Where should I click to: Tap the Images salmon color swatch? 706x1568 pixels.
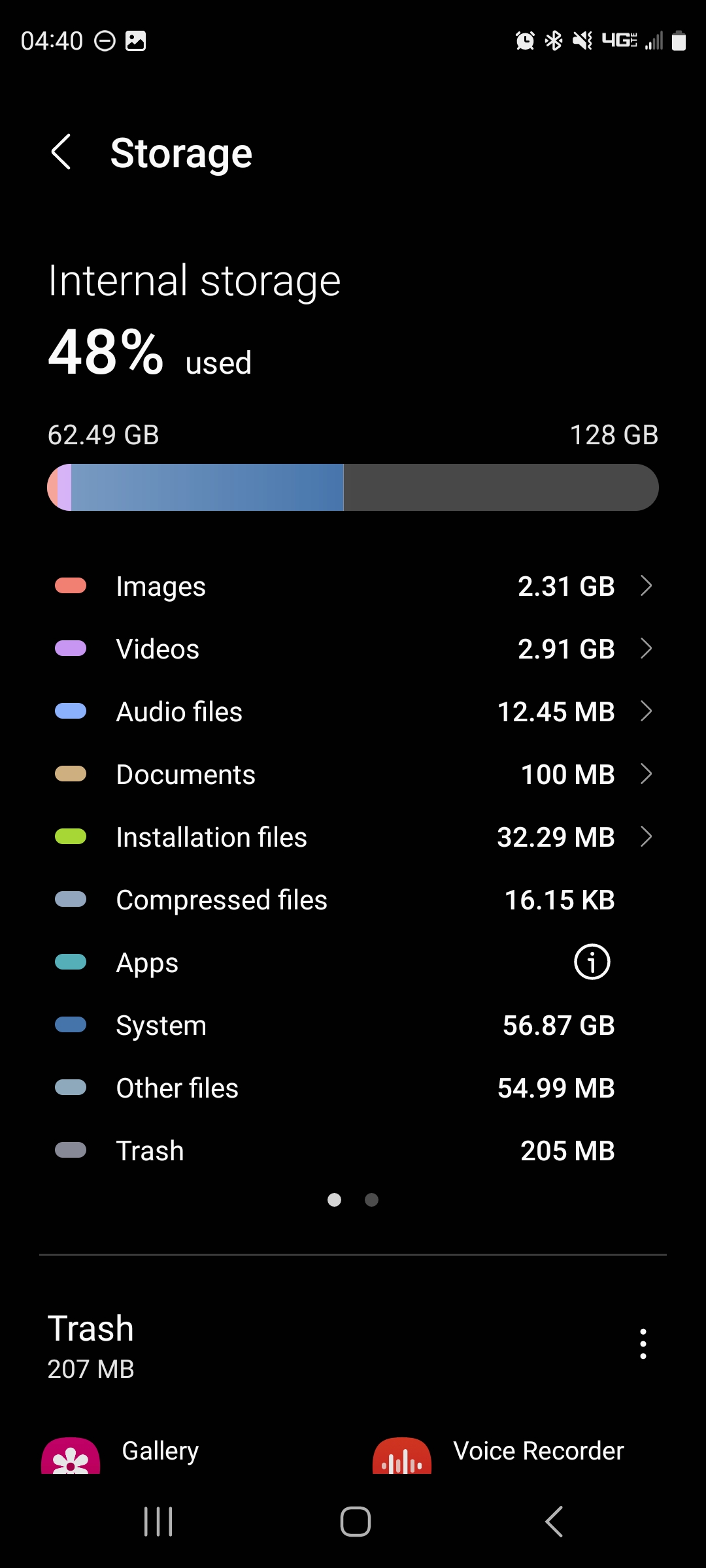pyautogui.click(x=71, y=585)
